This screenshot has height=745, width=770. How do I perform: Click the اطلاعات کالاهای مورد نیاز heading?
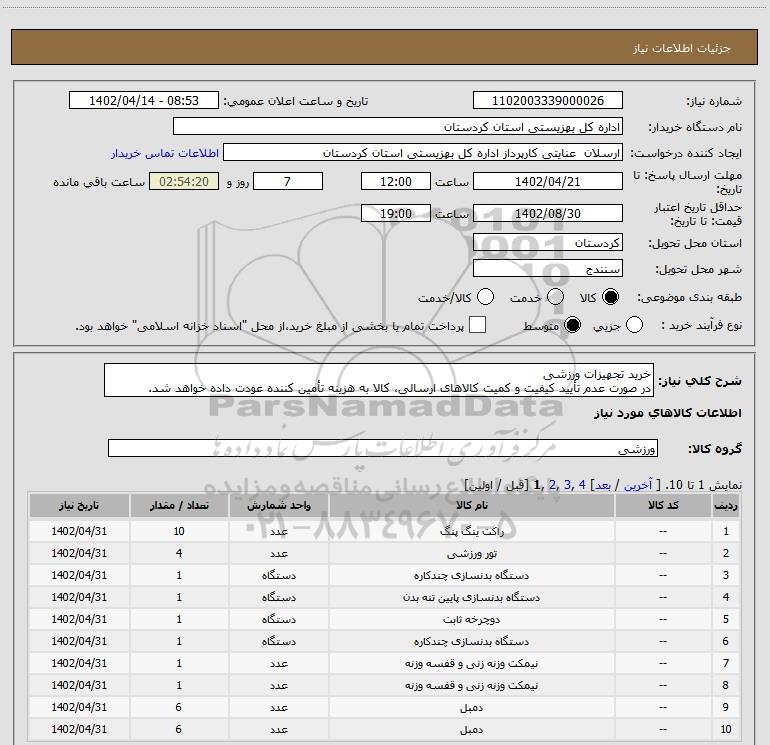coord(668,413)
